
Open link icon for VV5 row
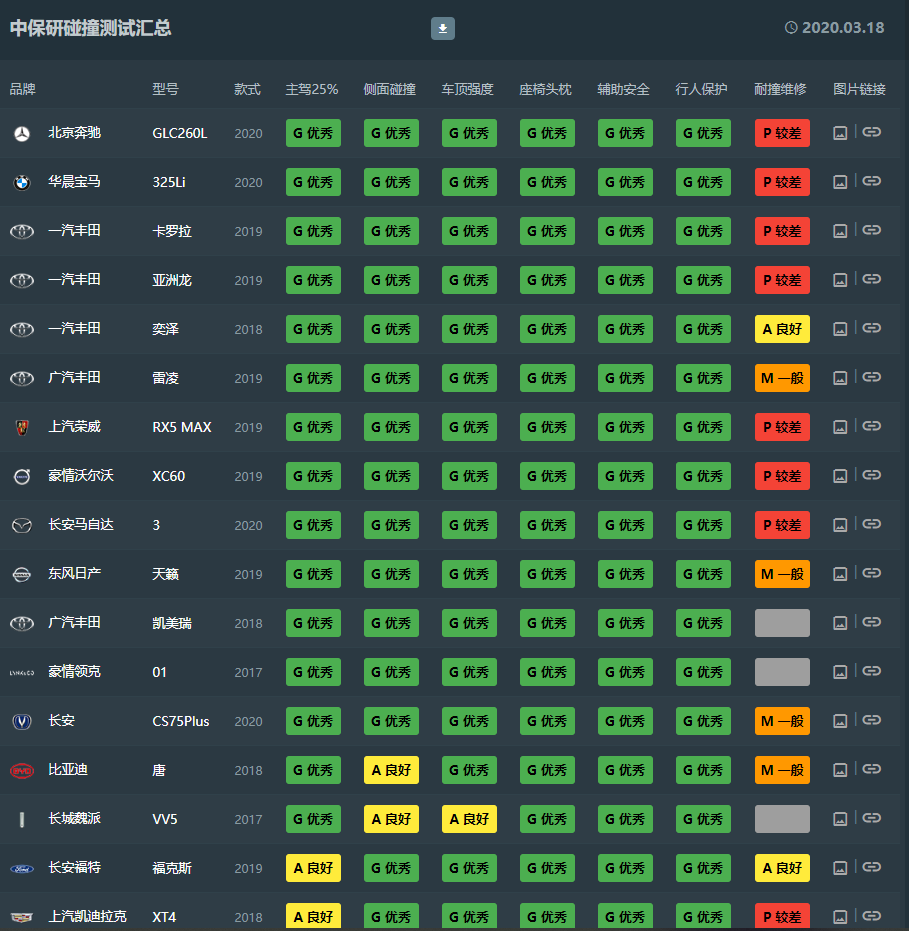point(872,818)
